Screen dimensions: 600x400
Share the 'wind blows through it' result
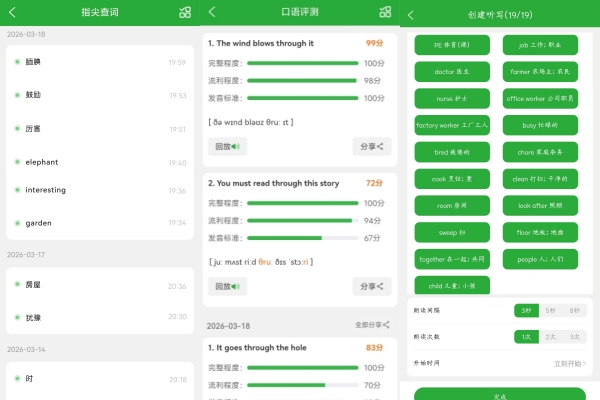point(371,146)
